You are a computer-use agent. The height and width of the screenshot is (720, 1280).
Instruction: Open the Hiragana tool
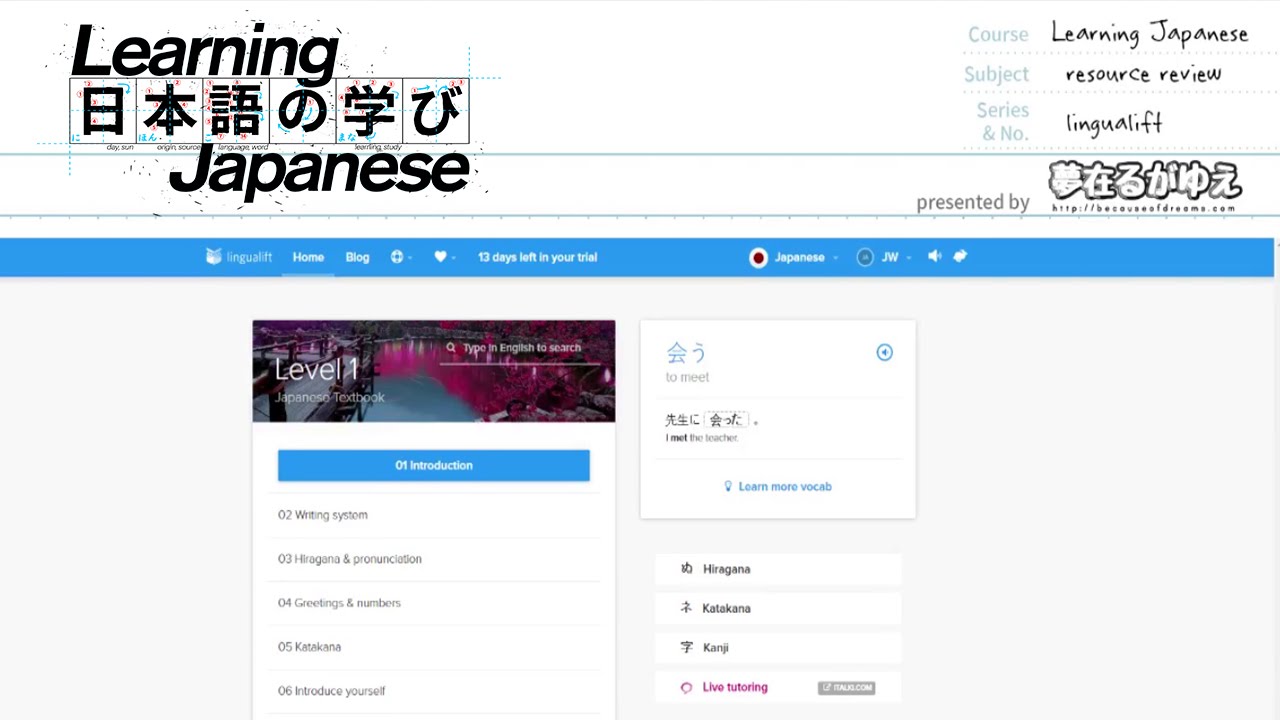(x=778, y=569)
